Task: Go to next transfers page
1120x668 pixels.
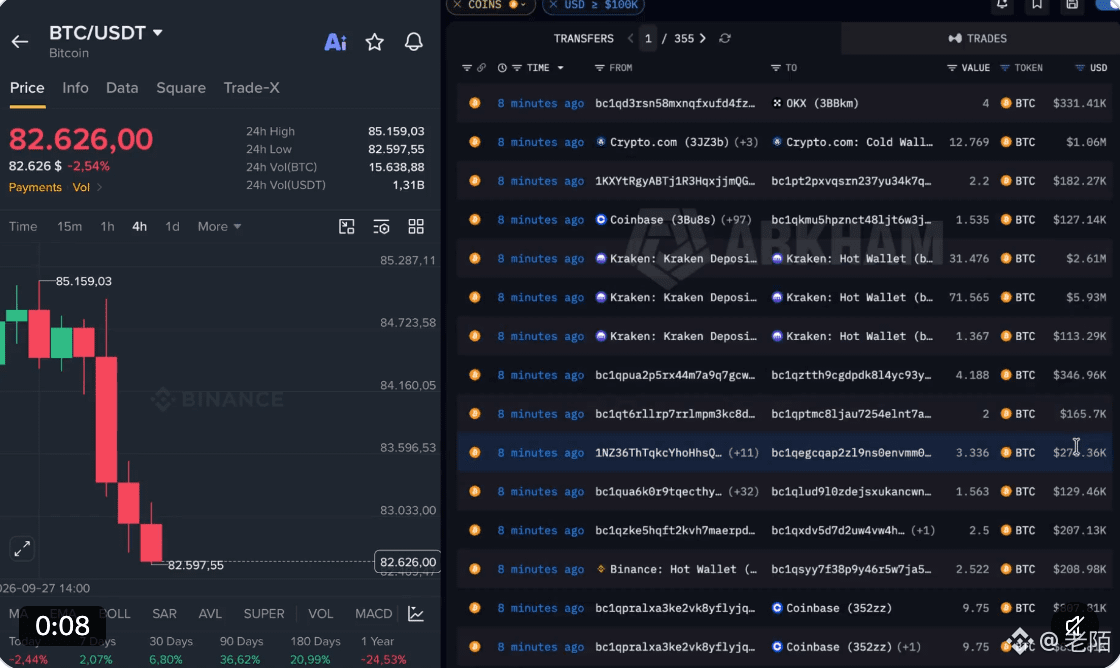Action: click(x=703, y=39)
